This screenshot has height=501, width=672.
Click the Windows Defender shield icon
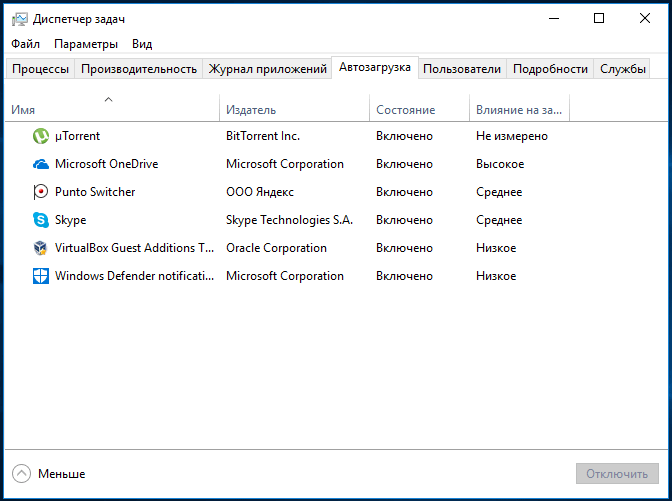[x=41, y=276]
